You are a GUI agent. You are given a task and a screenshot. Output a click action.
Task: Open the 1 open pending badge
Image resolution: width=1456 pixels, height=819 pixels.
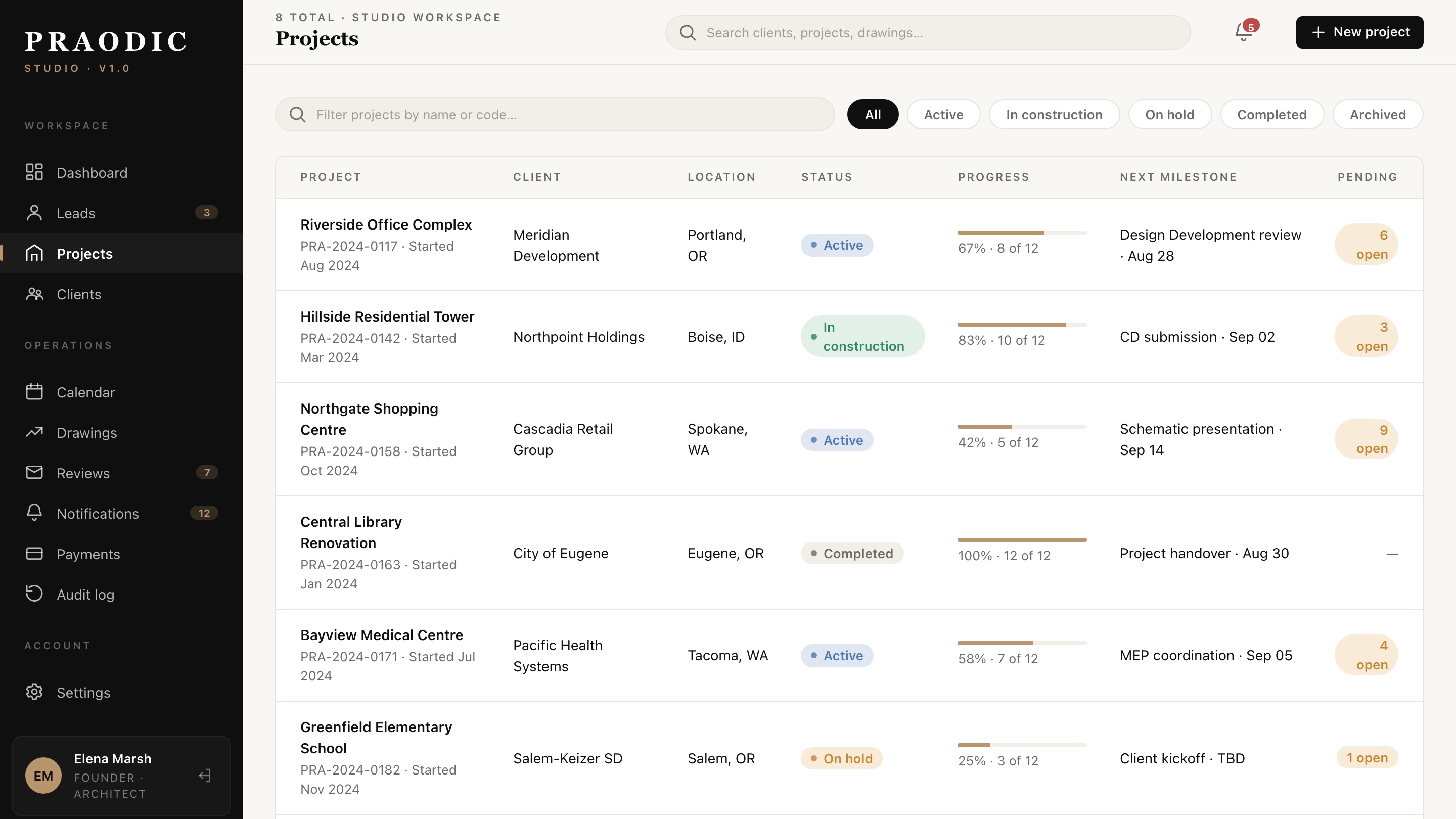point(1367,757)
